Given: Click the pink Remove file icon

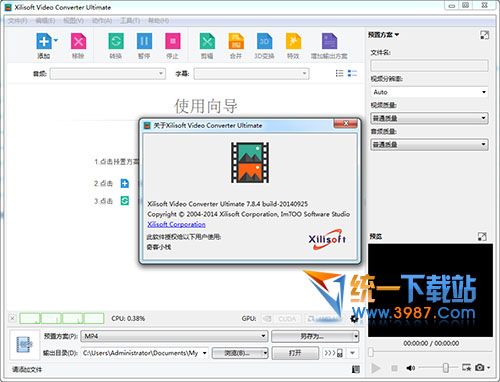Looking at the screenshot, I should pos(78,41).
